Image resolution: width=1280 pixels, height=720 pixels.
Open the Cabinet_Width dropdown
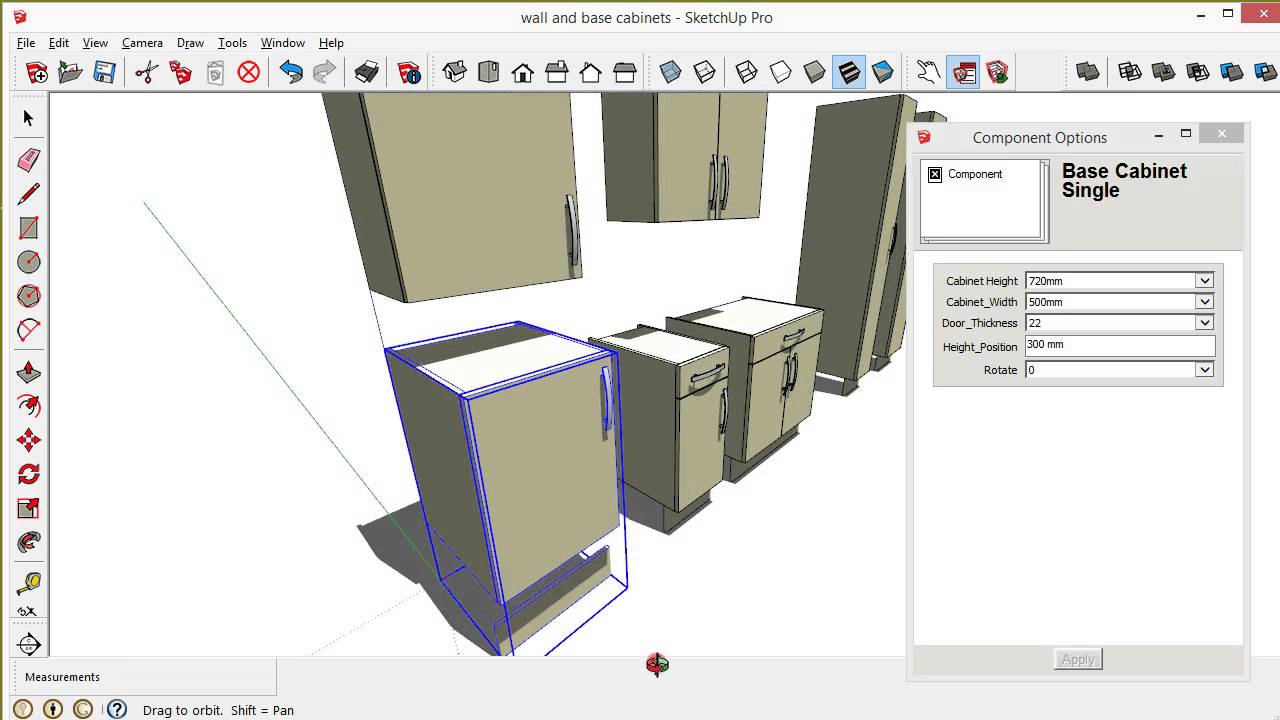pyautogui.click(x=1204, y=302)
